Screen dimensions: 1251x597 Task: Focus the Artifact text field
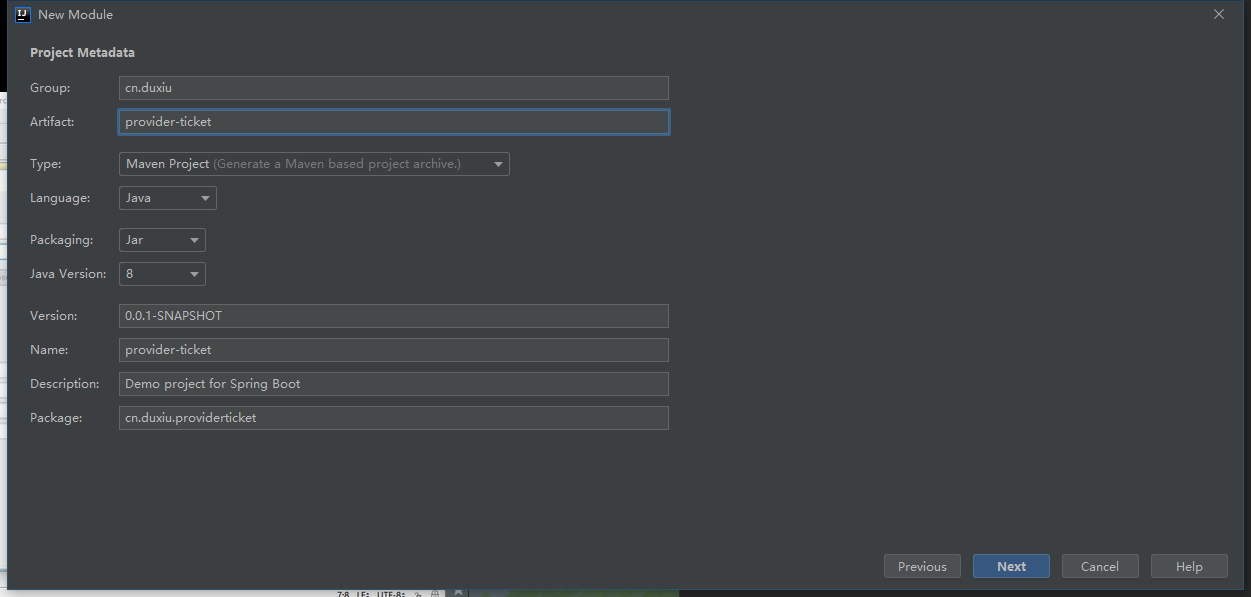tap(393, 122)
